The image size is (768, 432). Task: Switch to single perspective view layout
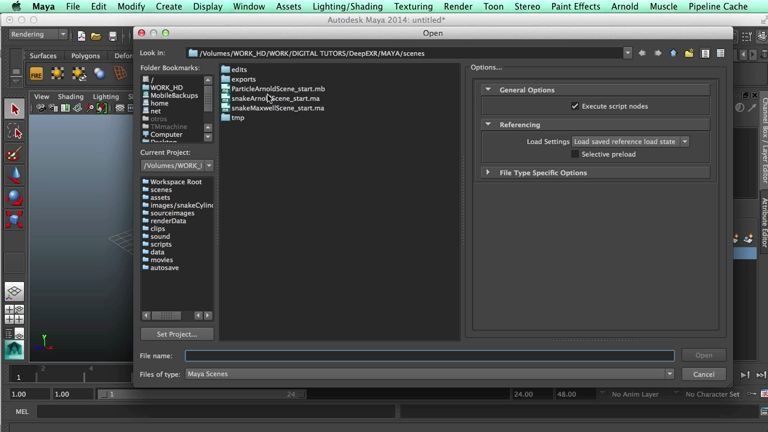pos(14,291)
